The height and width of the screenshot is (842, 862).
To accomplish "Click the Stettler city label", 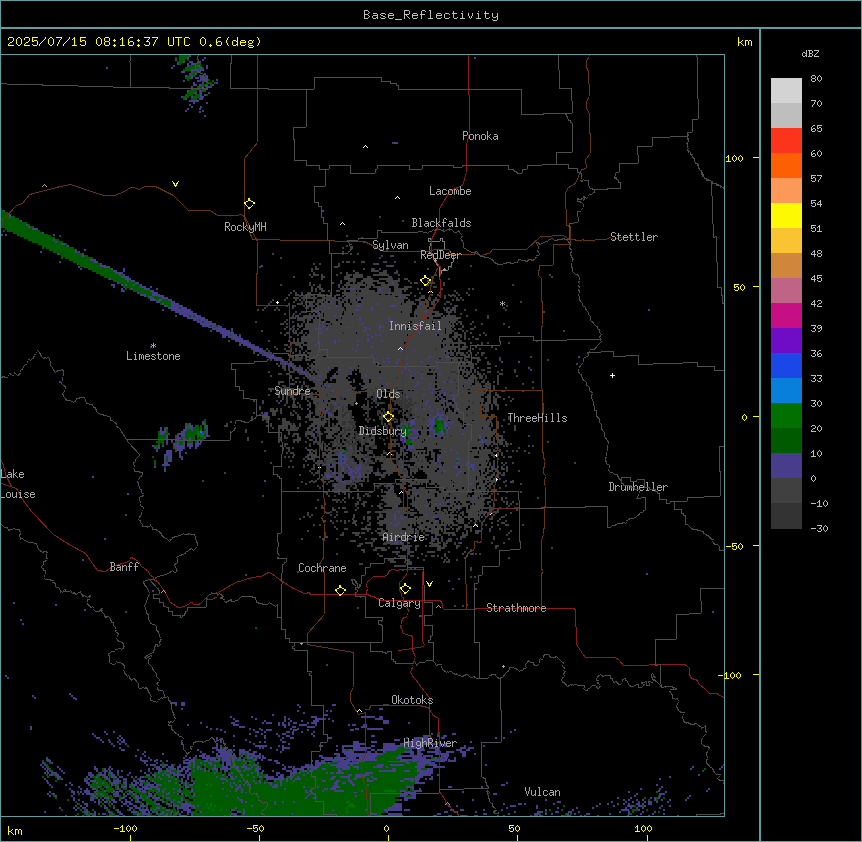I will click(x=634, y=237).
